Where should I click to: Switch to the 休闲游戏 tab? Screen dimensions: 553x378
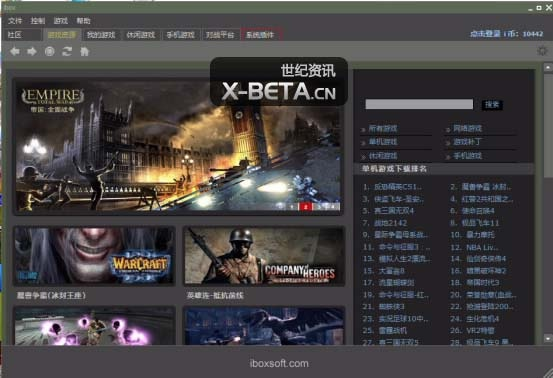tap(141, 35)
